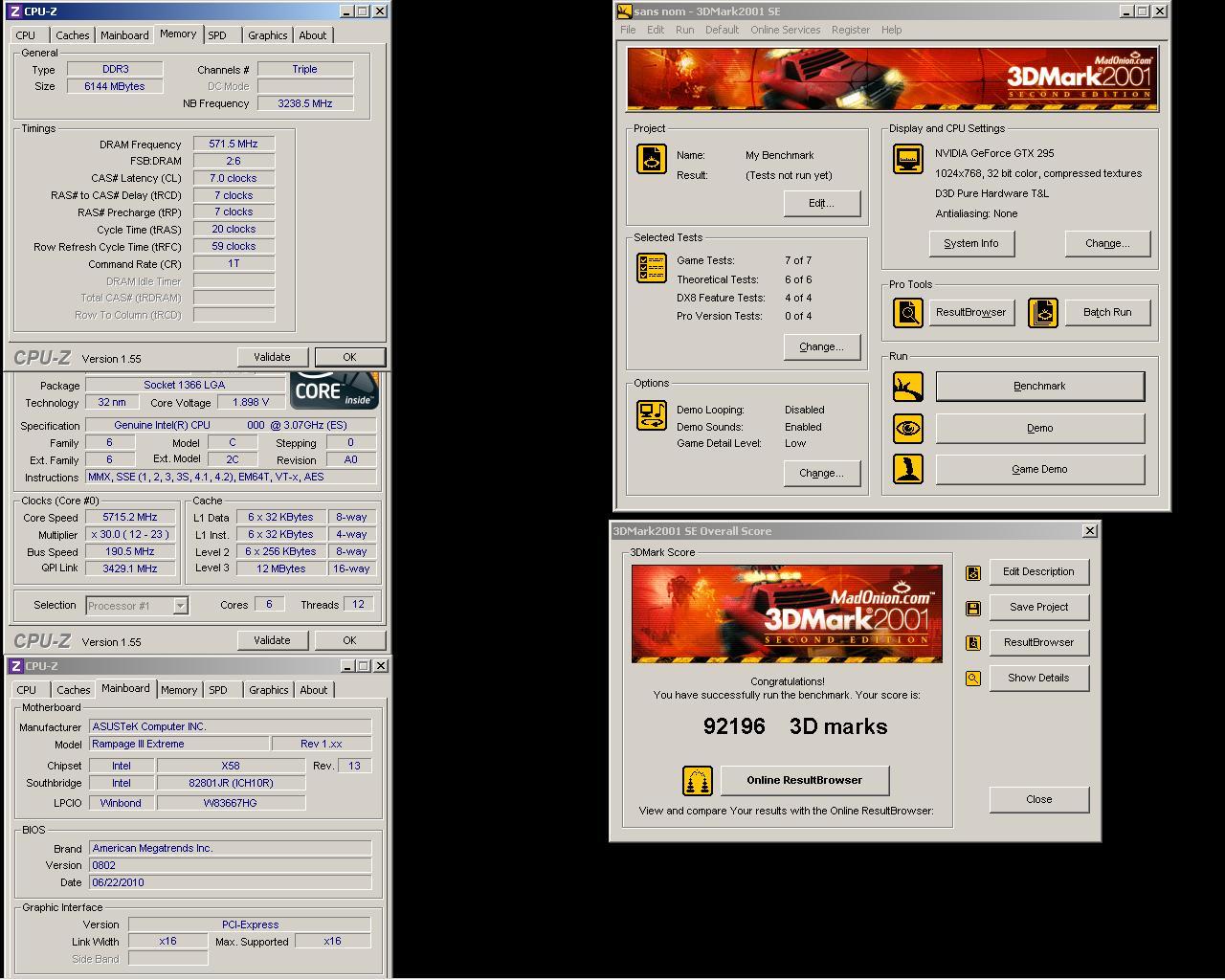Click the Project icon beside Name in 3DMark
1225x980 pixels.
[x=652, y=159]
